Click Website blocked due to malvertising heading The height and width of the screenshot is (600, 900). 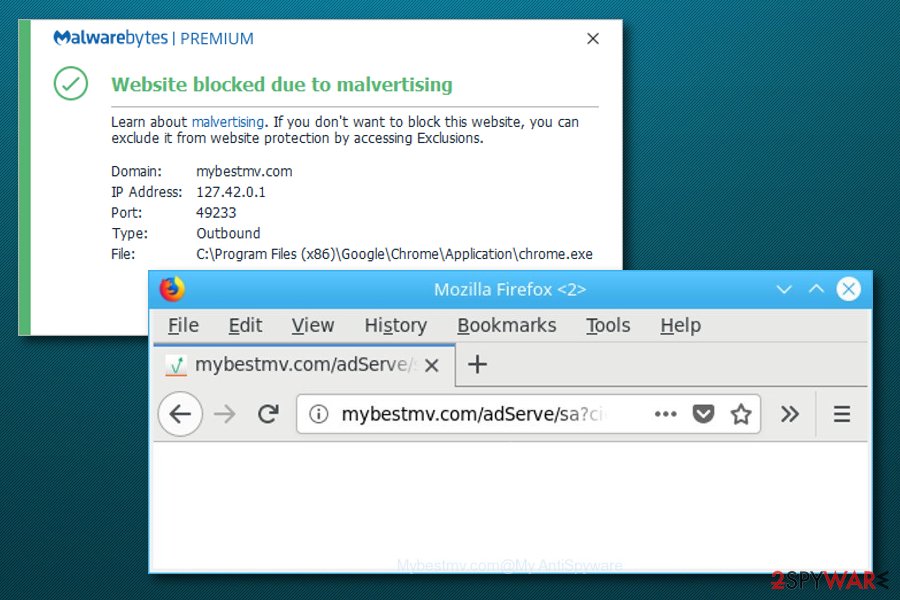coord(282,84)
